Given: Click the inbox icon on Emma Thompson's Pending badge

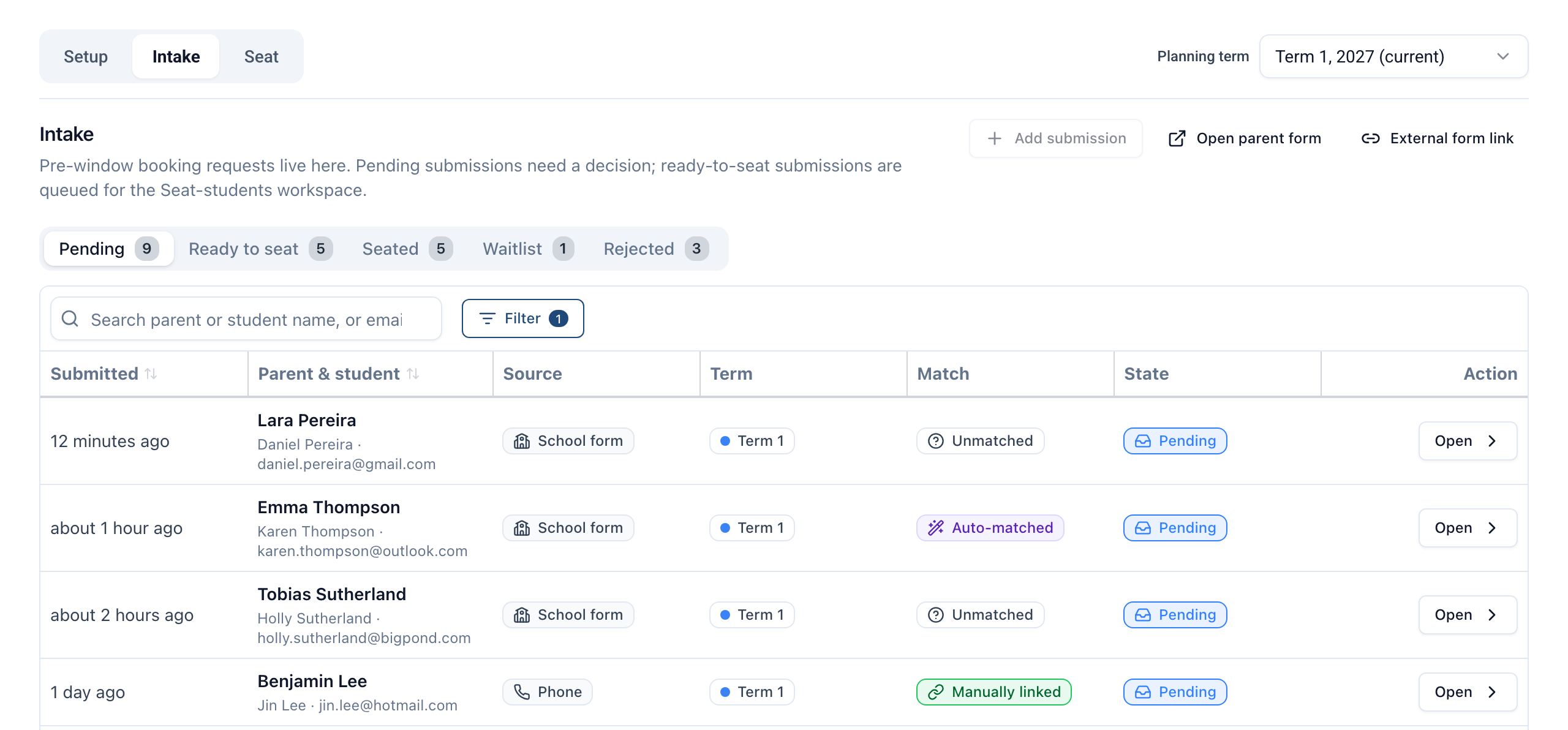Looking at the screenshot, I should pos(1143,528).
